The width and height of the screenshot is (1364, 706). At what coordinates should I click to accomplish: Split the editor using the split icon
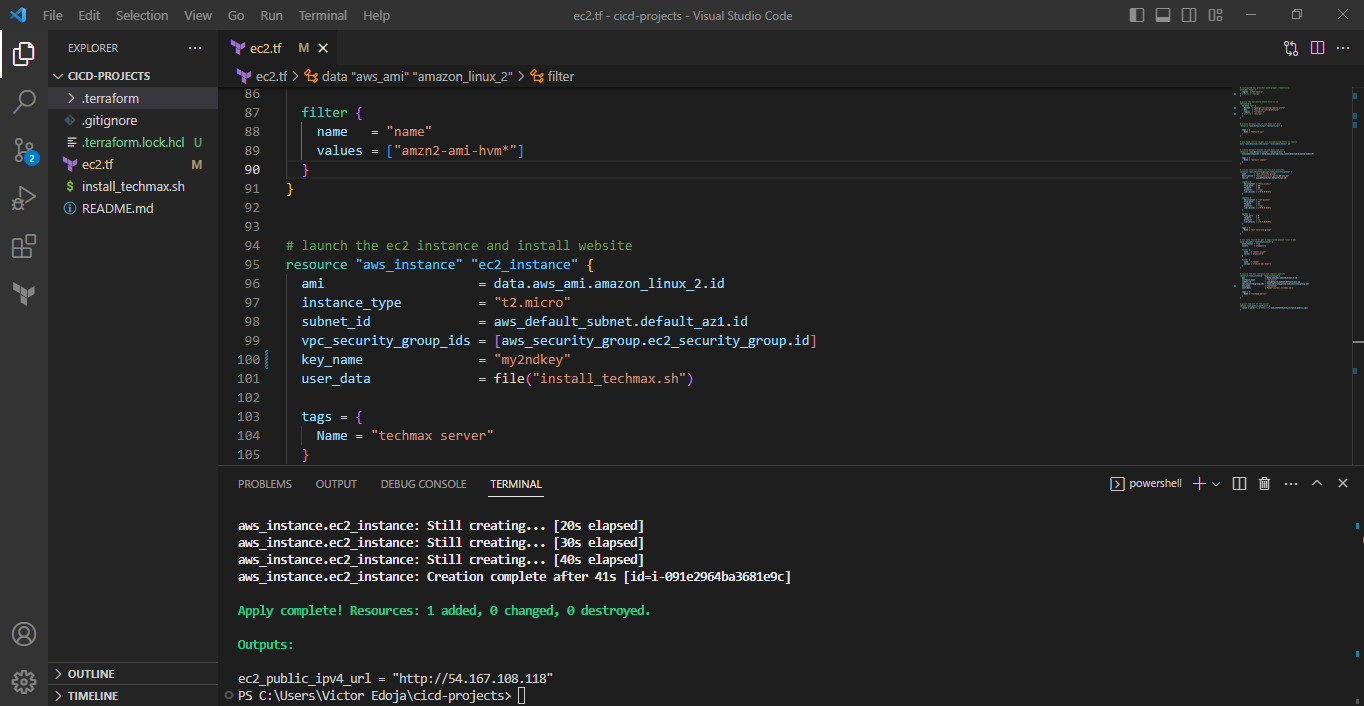[x=1317, y=46]
